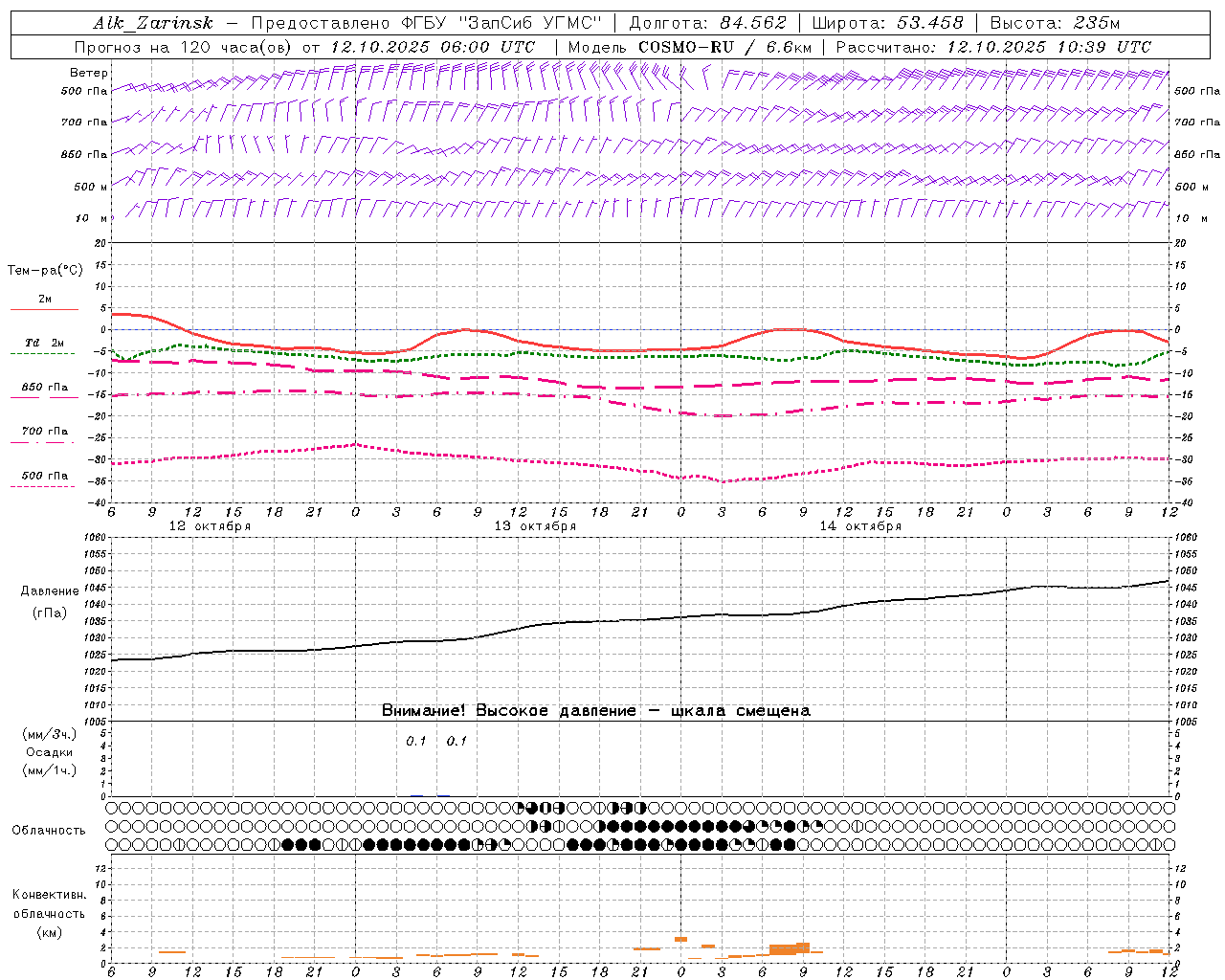Click the (гПа) pressure unit label
The width and height of the screenshot is (1225, 980).
(x=48, y=612)
